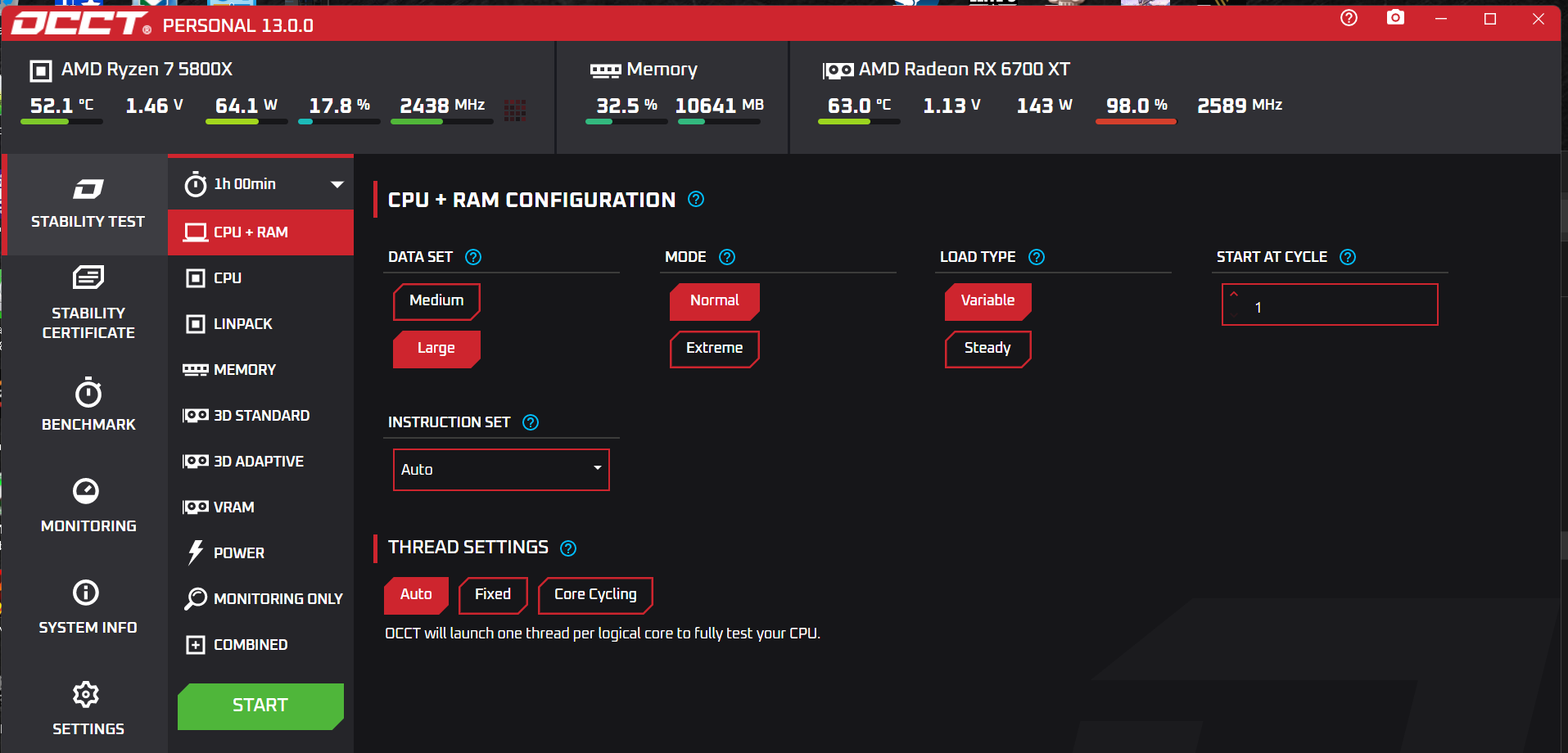Viewport: 1568px width, 753px height.
Task: Show Mode help tooltip icon
Action: pos(727,257)
